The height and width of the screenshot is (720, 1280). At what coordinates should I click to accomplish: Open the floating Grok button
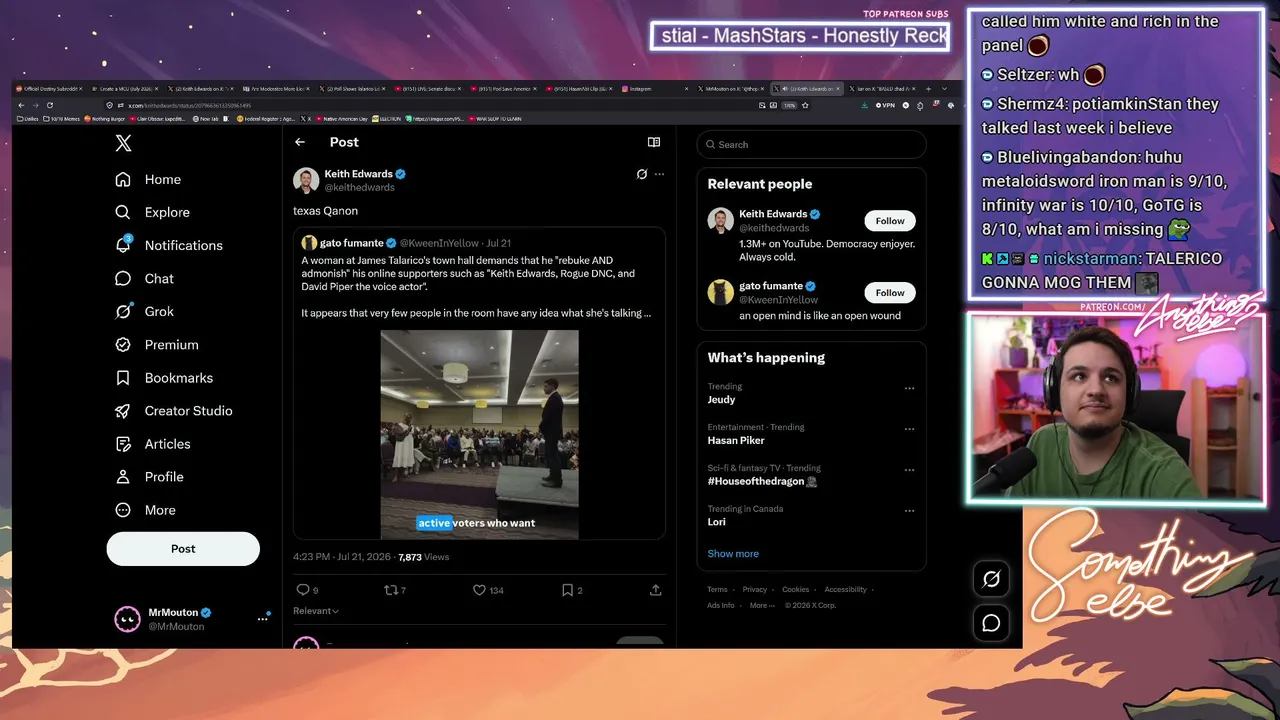pyautogui.click(x=991, y=579)
